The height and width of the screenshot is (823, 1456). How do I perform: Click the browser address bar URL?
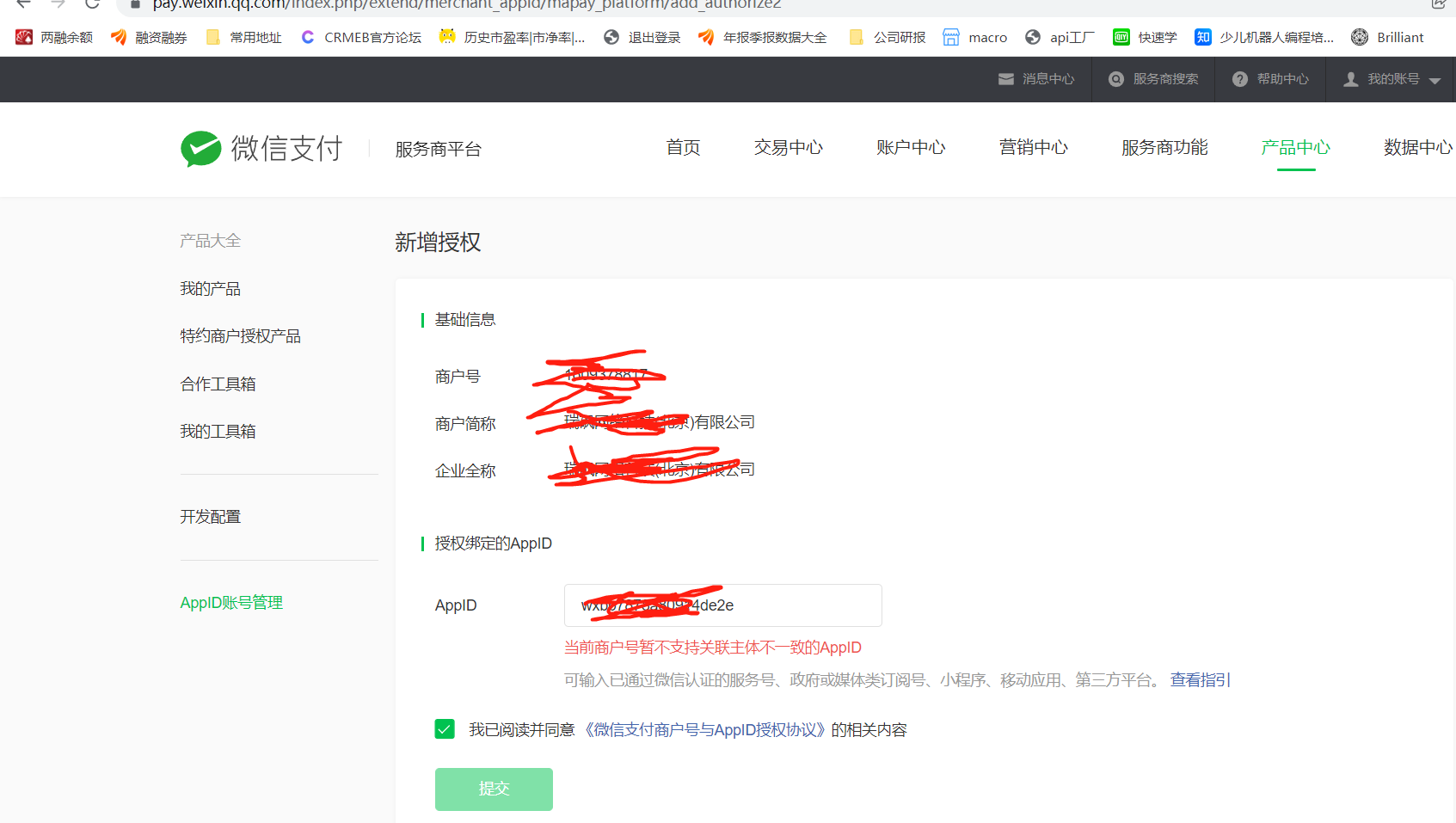click(467, 4)
